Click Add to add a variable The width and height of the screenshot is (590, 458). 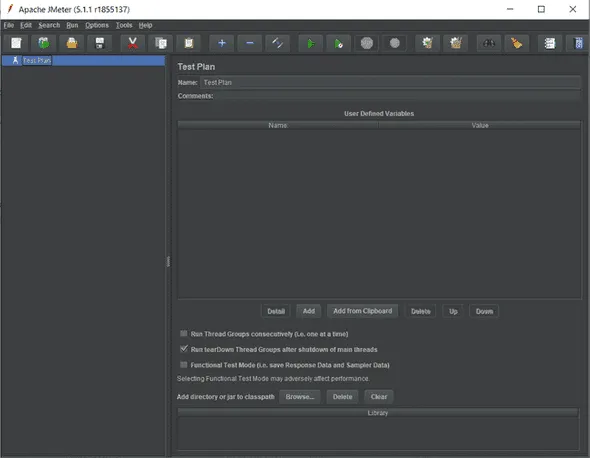click(309, 311)
